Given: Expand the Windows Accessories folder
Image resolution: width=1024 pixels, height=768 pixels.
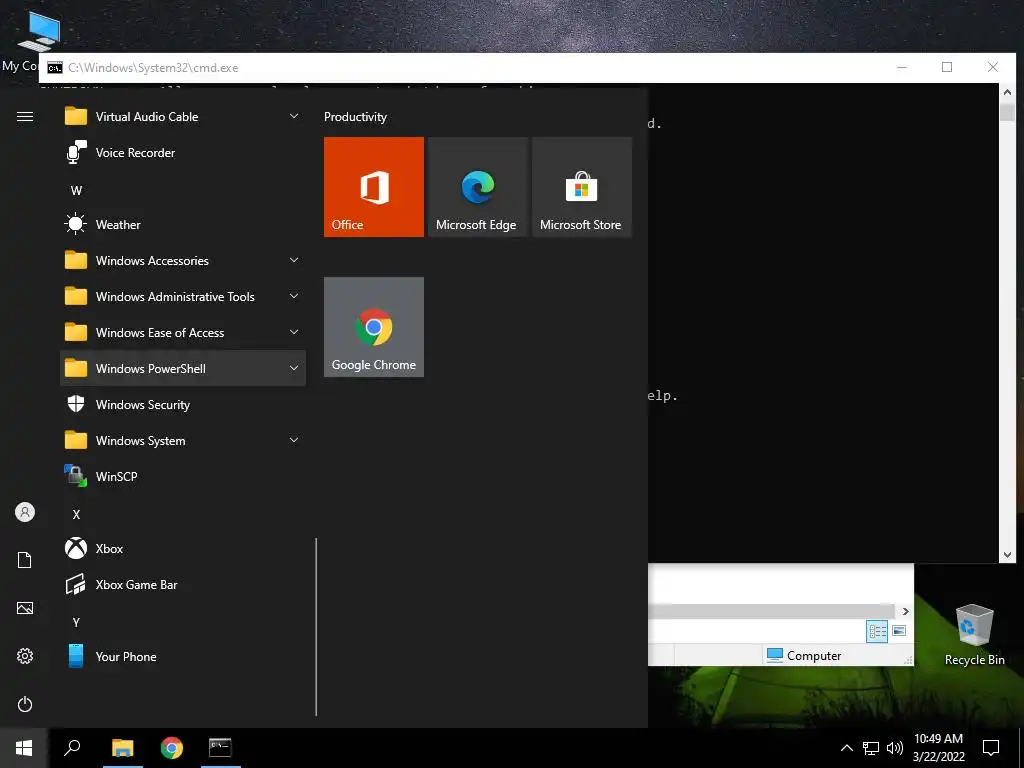Looking at the screenshot, I should click(x=182, y=261).
